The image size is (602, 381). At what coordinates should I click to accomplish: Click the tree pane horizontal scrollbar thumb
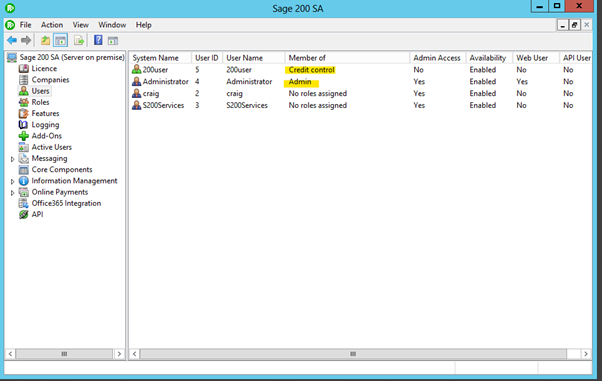[x=64, y=354]
